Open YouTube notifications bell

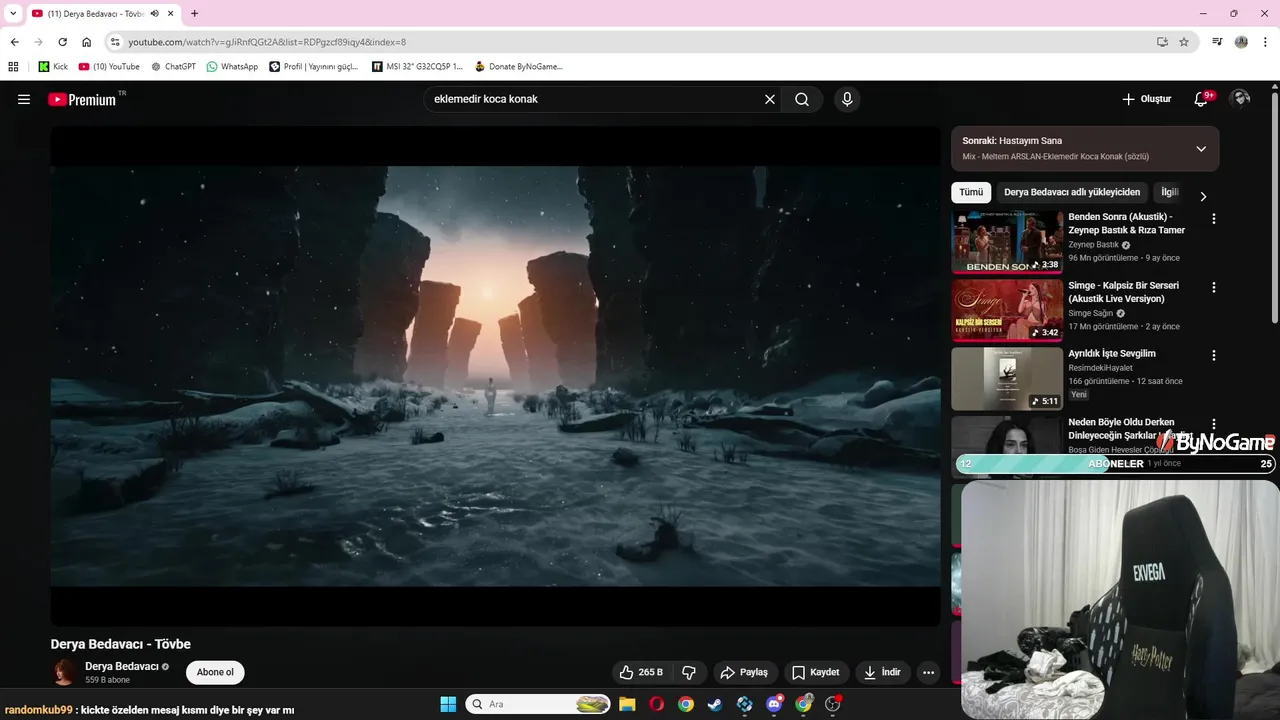[1203, 99]
